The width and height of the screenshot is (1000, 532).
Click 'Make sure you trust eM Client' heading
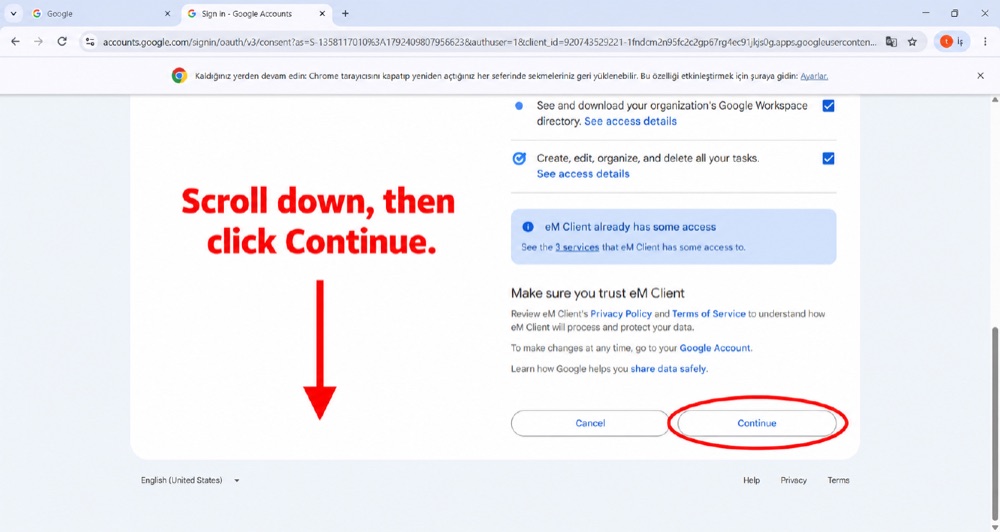pyautogui.click(x=598, y=293)
